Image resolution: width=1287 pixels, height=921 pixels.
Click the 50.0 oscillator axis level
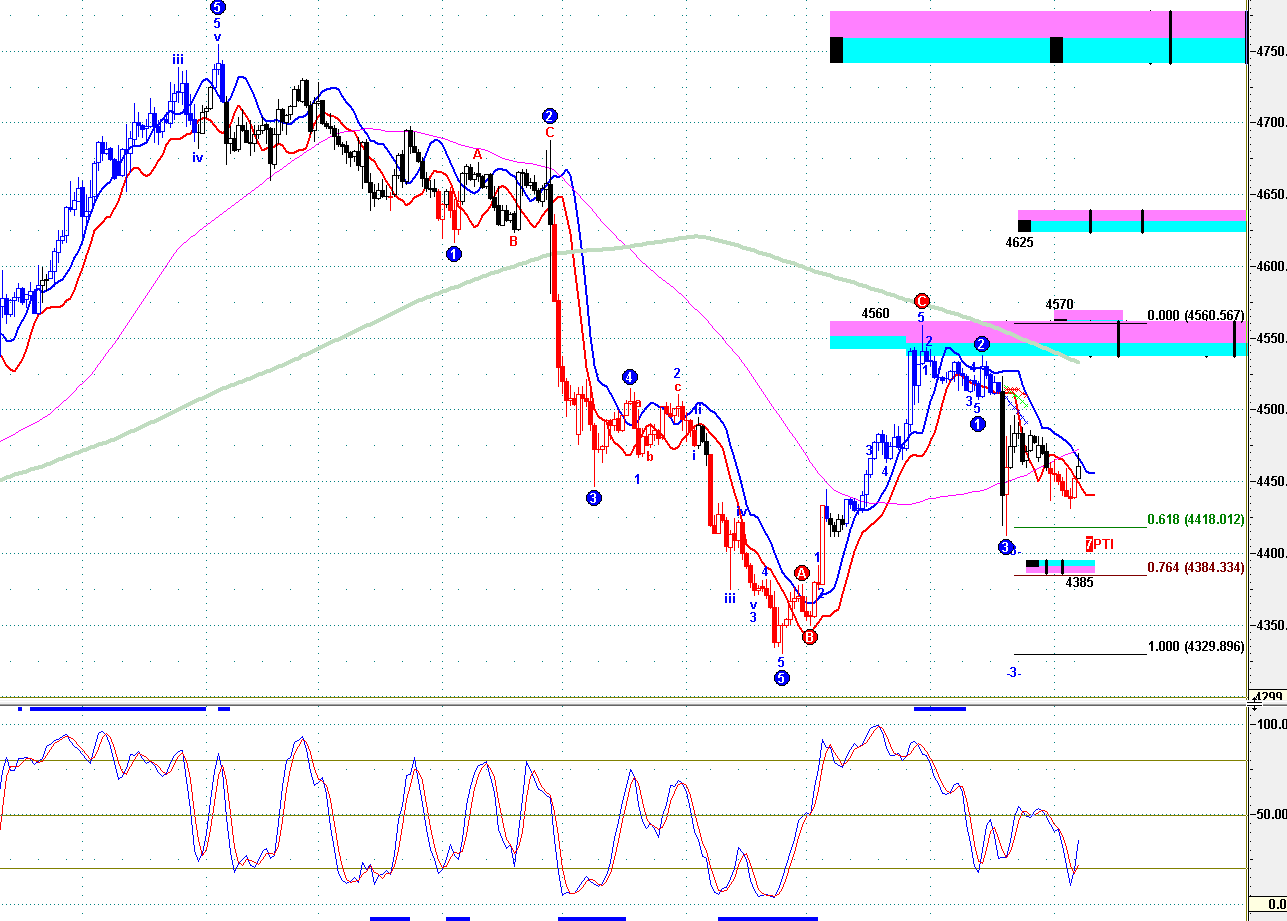tap(1270, 814)
